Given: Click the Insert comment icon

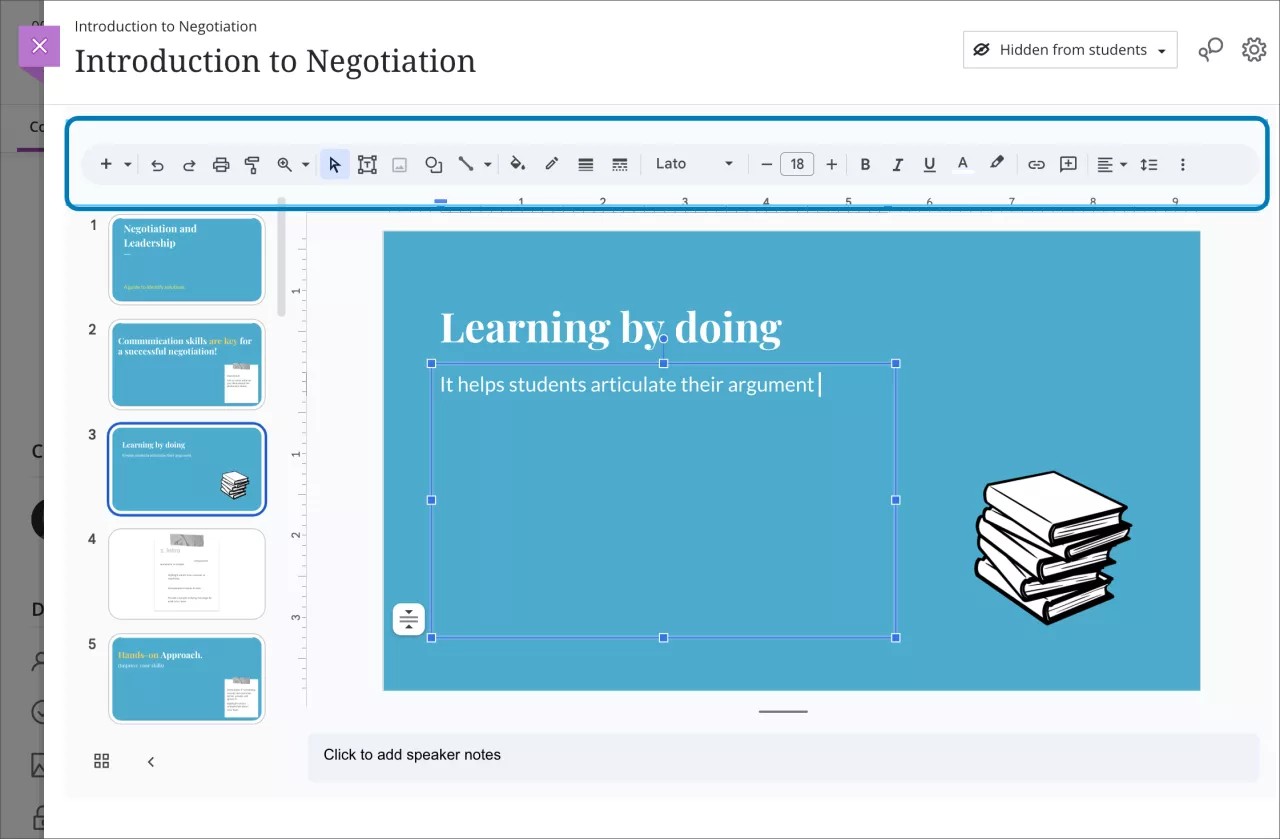Looking at the screenshot, I should click(1067, 164).
